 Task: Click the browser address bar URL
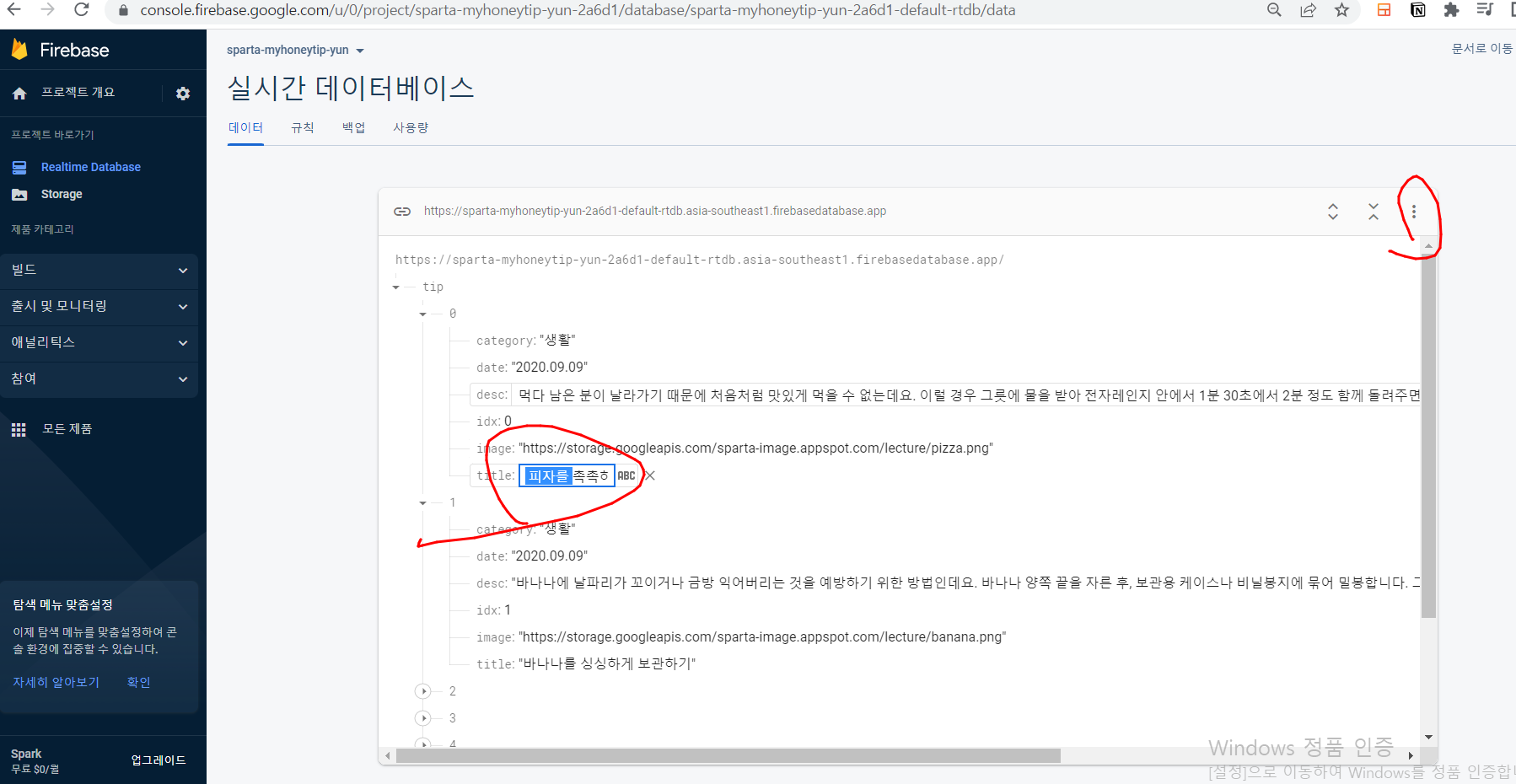pos(578,10)
